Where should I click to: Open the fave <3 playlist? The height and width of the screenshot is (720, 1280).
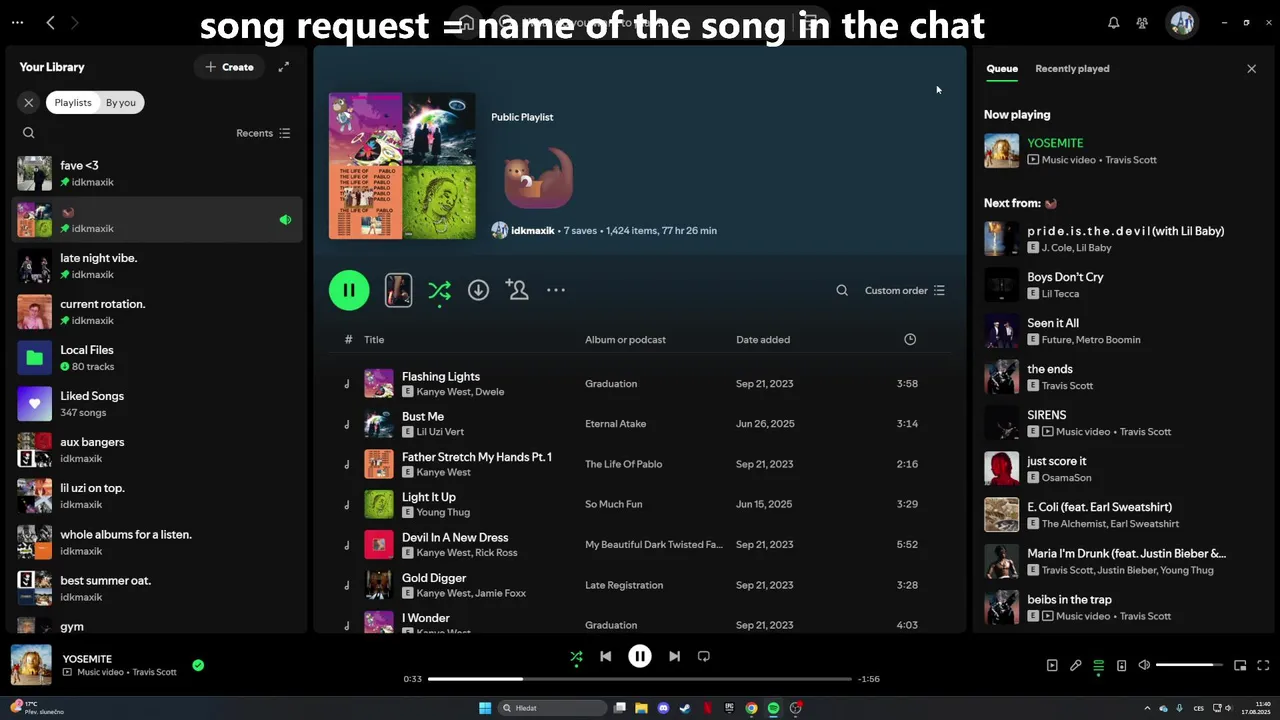(x=157, y=173)
